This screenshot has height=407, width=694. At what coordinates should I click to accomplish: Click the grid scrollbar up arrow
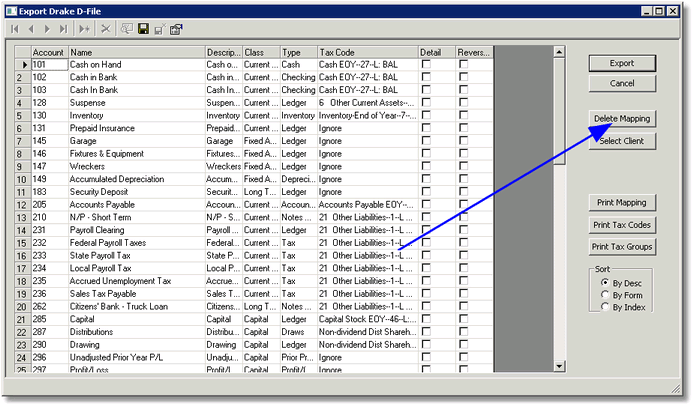click(x=559, y=52)
